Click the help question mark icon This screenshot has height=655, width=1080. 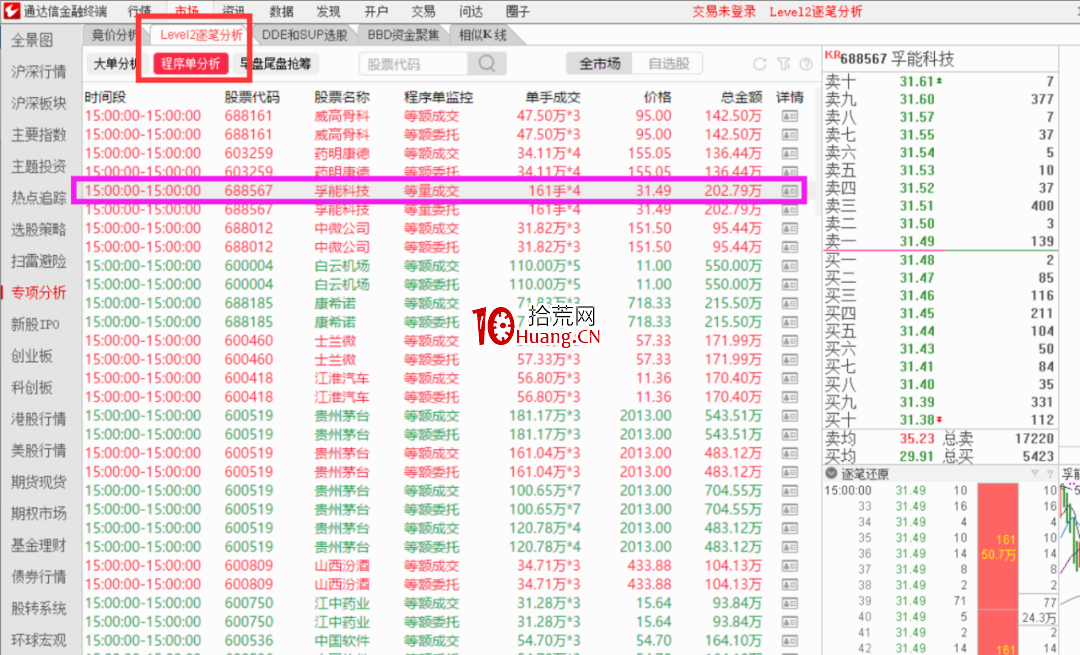coord(806,63)
